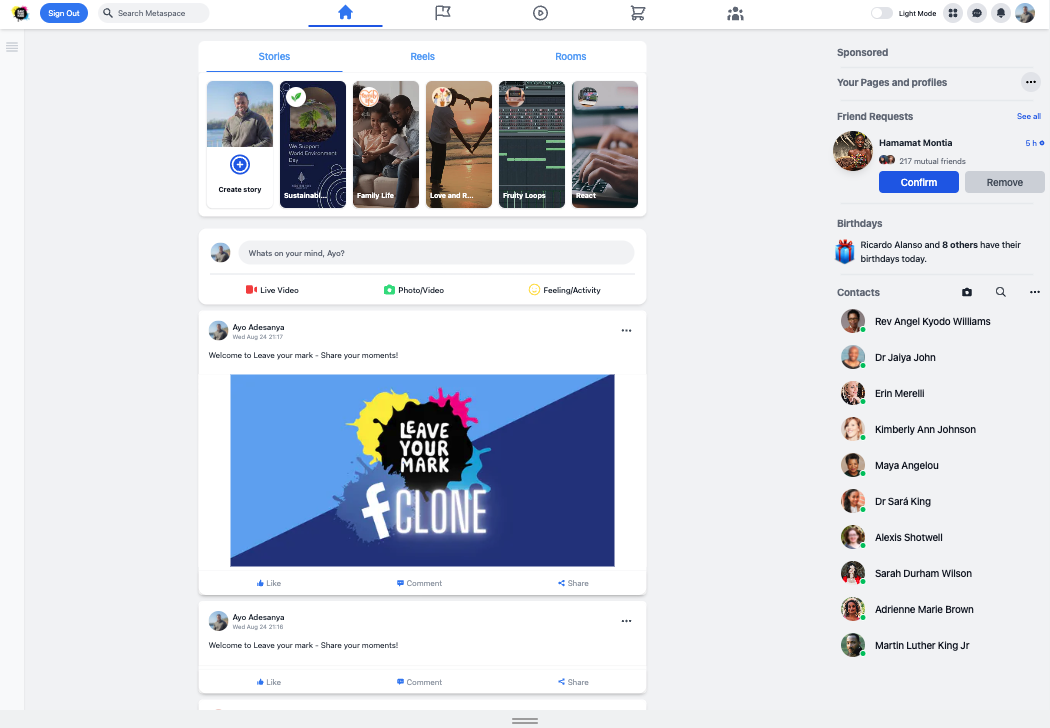
Task: Open the React story thumbnail
Action: pos(605,144)
